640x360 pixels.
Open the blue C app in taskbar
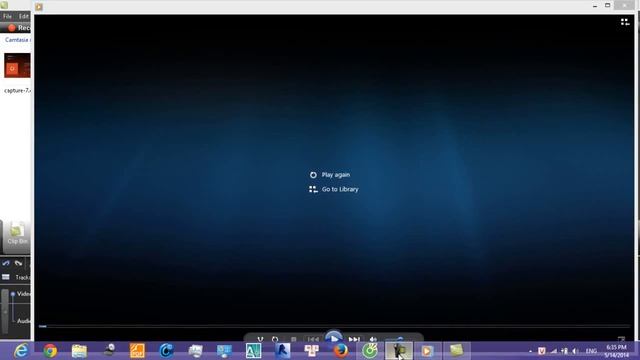tap(166, 351)
